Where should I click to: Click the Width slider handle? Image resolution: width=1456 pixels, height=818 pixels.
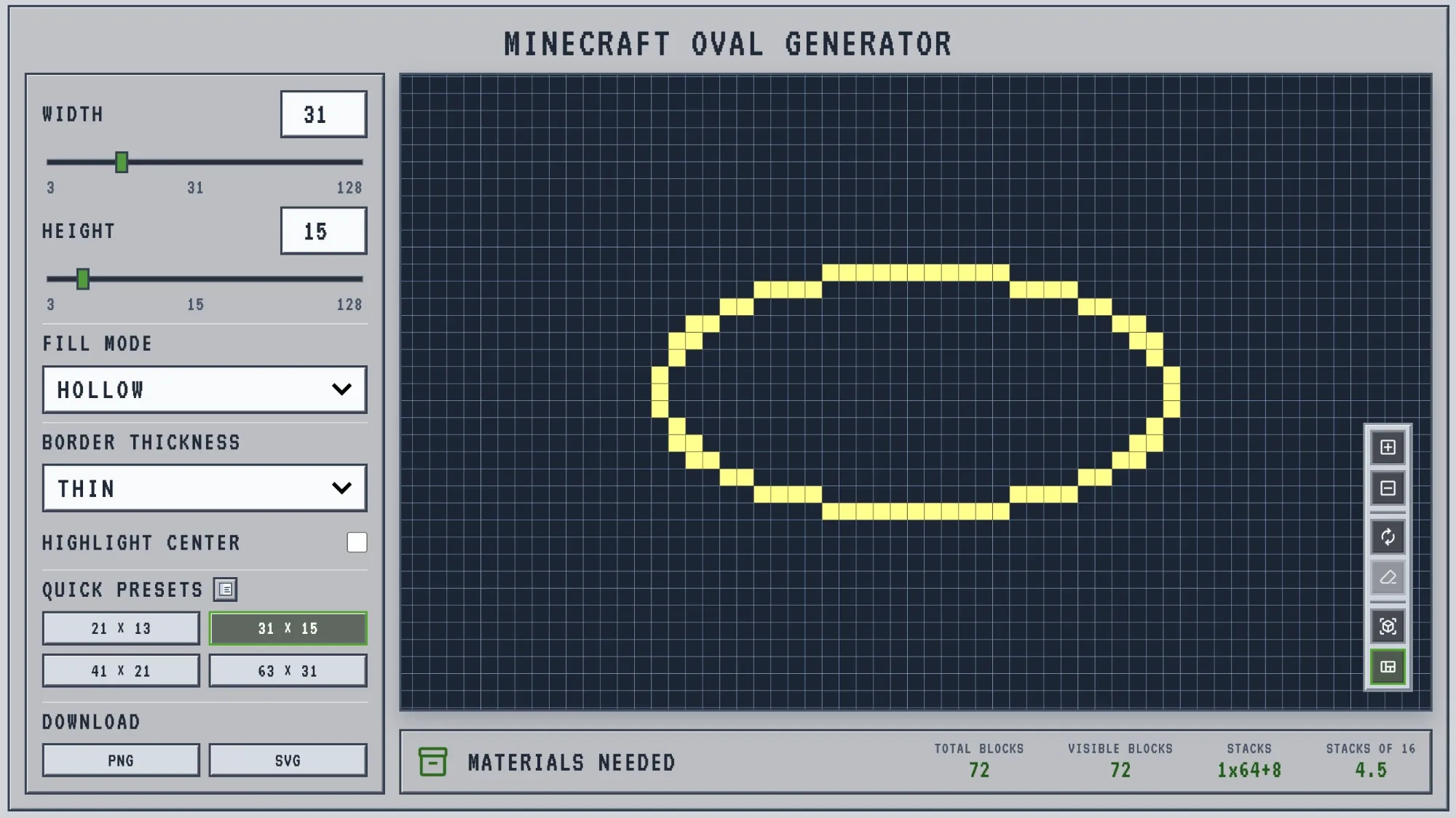(x=122, y=162)
